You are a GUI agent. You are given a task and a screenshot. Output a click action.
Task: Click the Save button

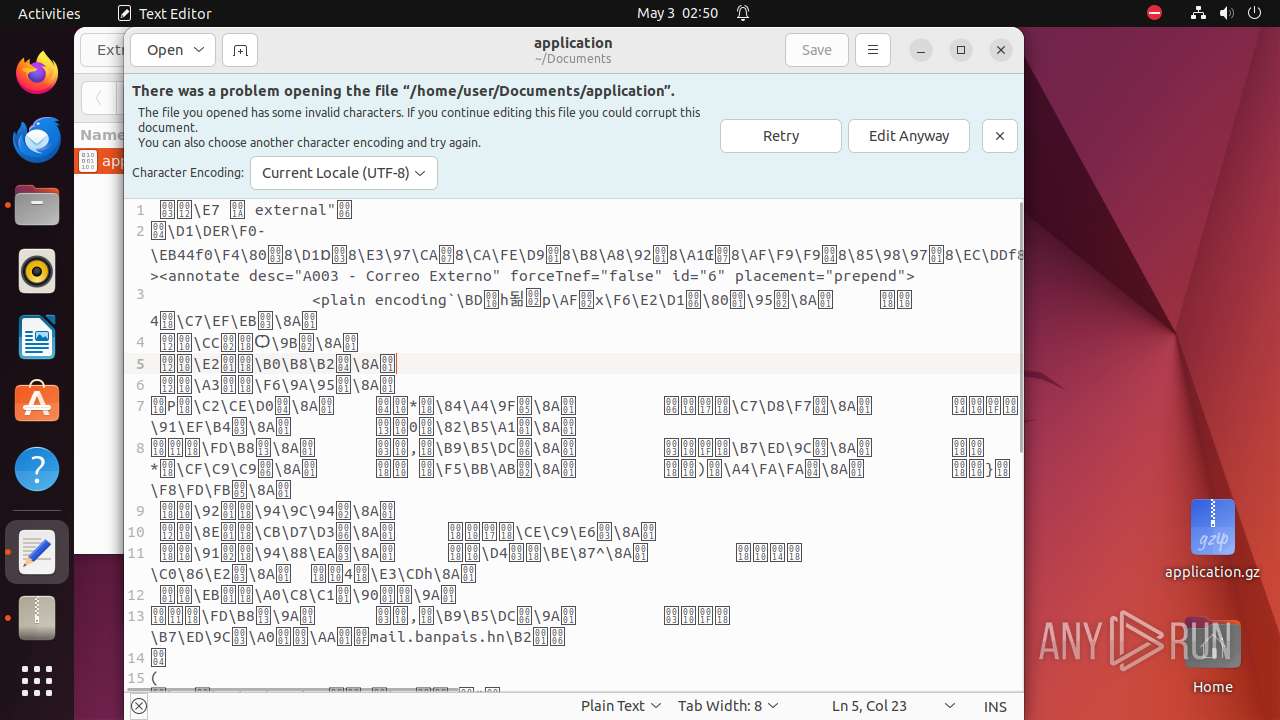click(x=816, y=50)
